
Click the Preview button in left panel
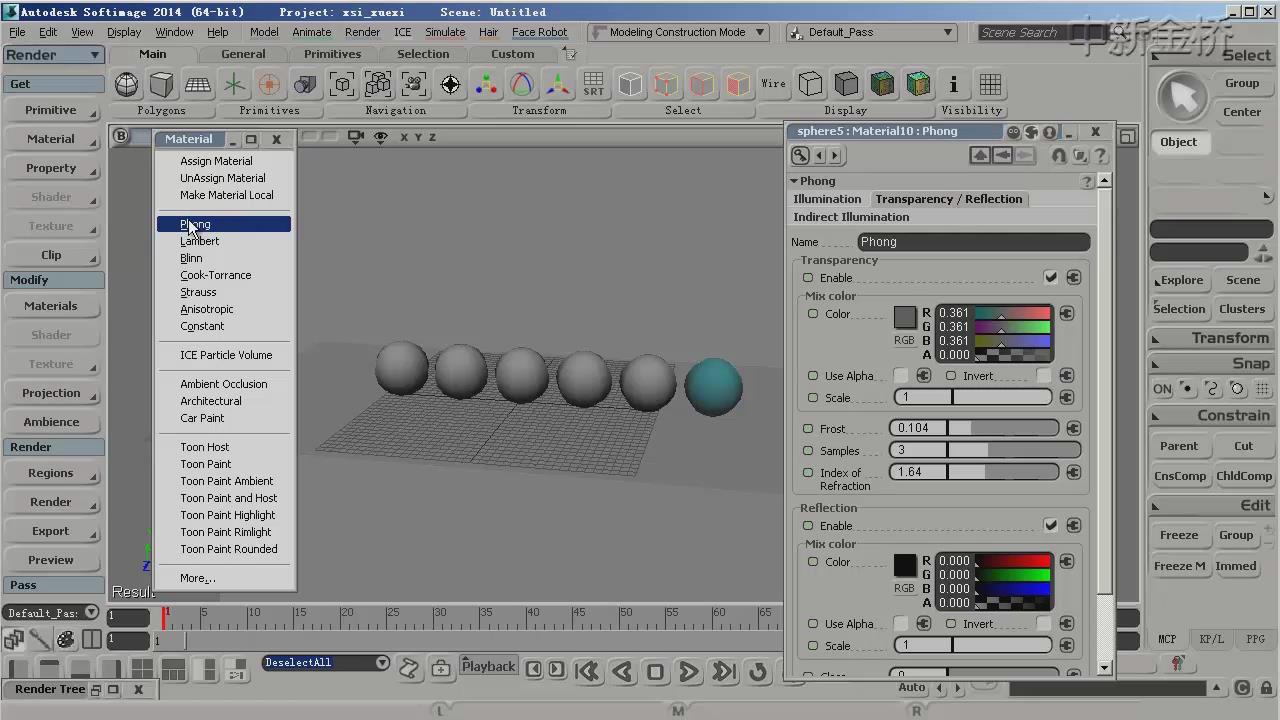click(x=51, y=560)
